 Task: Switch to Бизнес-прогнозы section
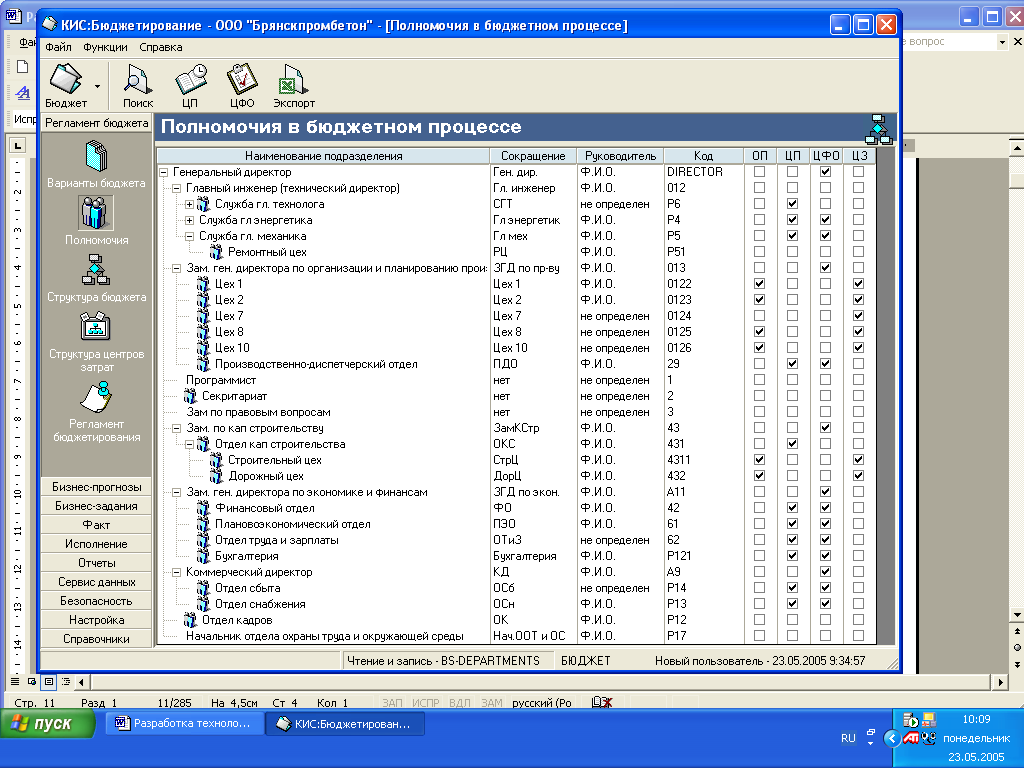pos(96,487)
